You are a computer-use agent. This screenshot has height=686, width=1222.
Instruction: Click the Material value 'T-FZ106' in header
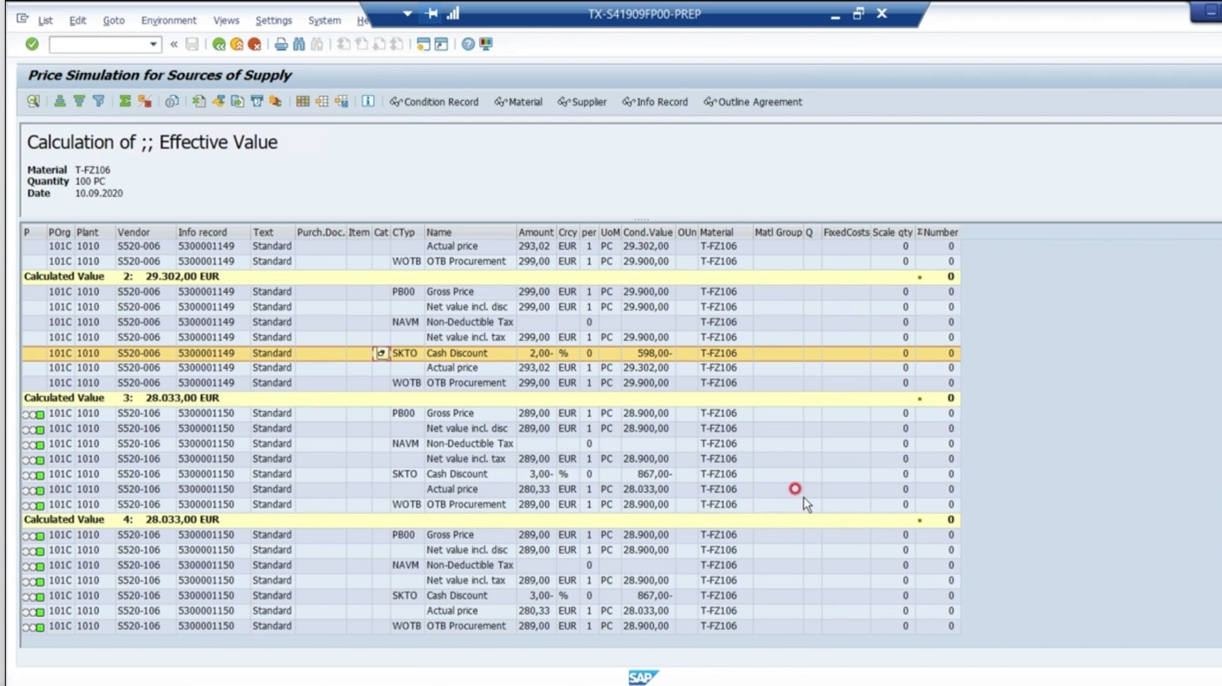(x=92, y=170)
